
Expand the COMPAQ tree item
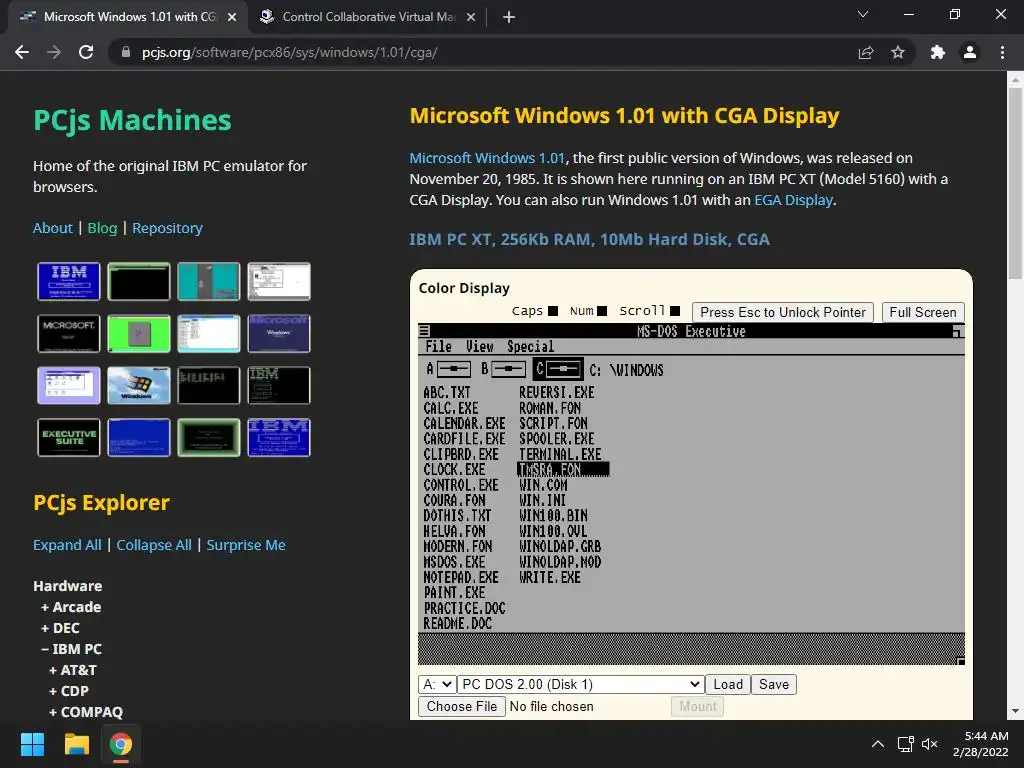pos(86,711)
